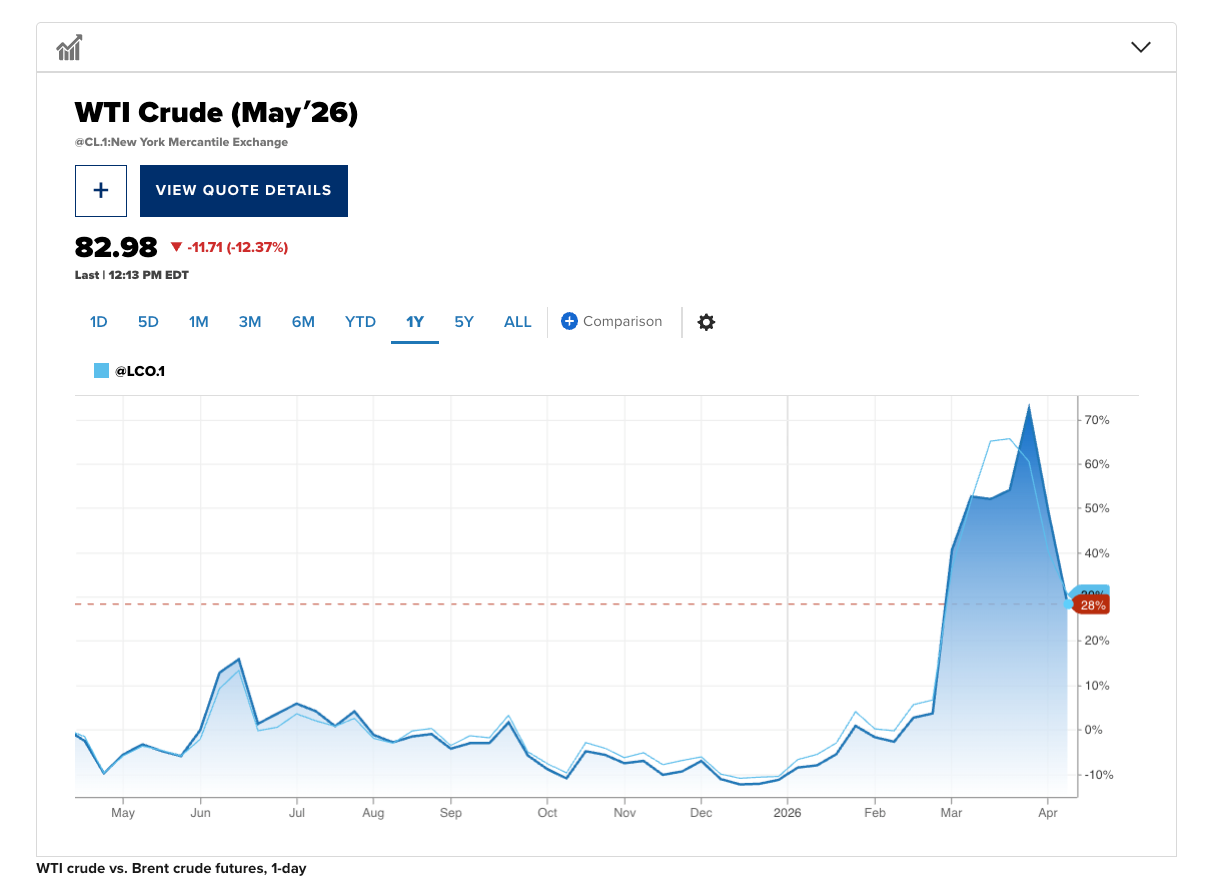Select the 3M chart range
Image resolution: width=1224 pixels, height=890 pixels.
[x=250, y=322]
